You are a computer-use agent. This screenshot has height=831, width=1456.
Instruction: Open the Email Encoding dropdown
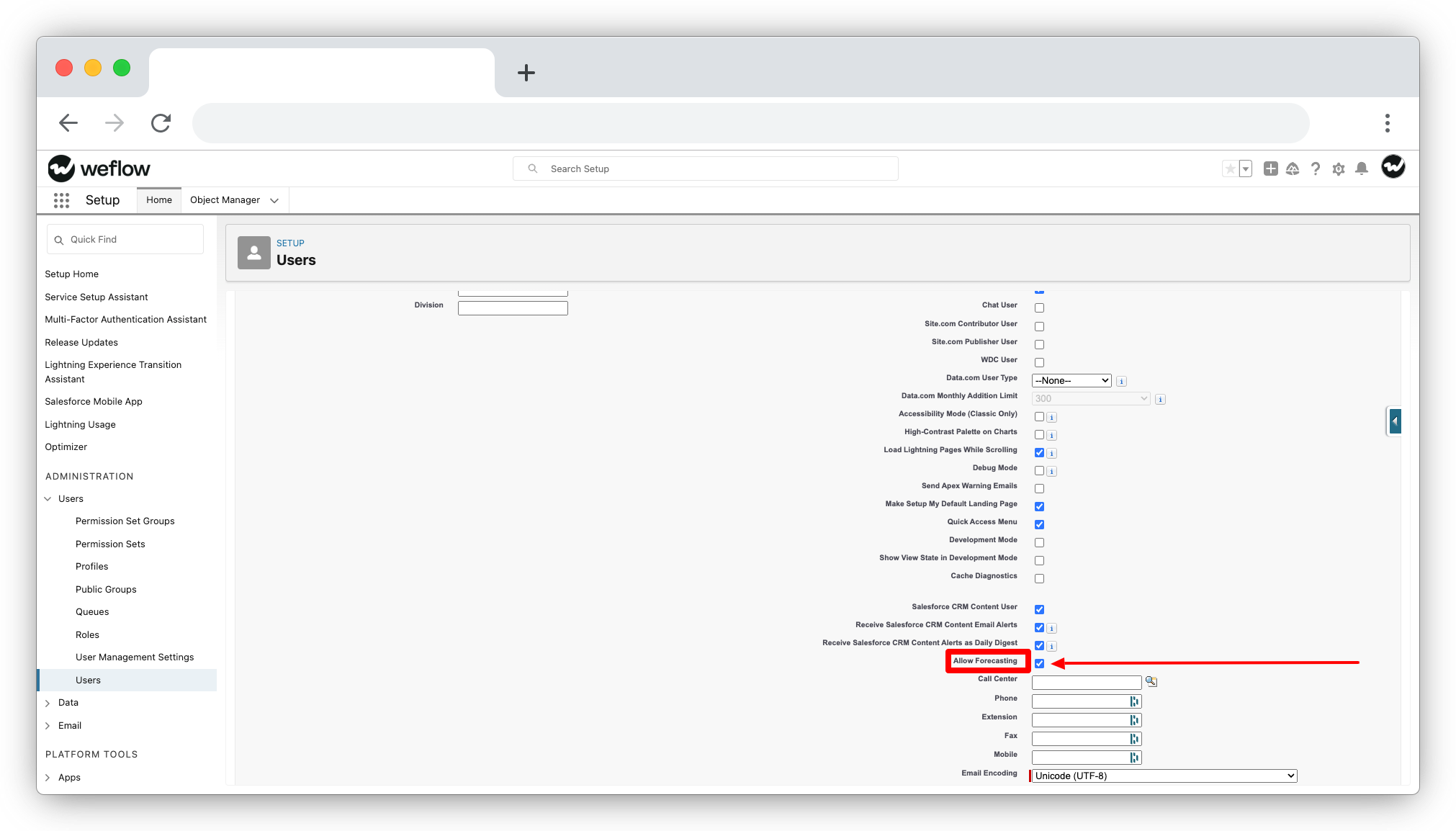click(1164, 776)
